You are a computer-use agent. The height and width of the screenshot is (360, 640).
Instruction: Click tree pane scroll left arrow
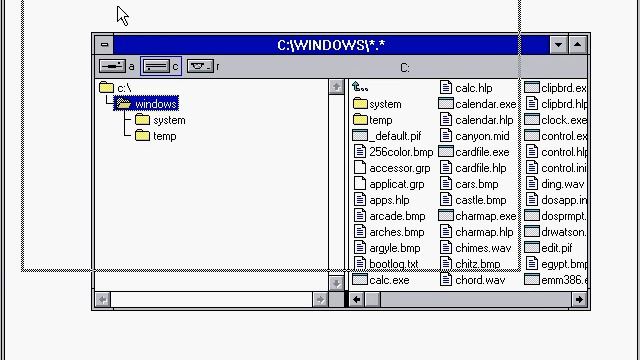[102, 300]
